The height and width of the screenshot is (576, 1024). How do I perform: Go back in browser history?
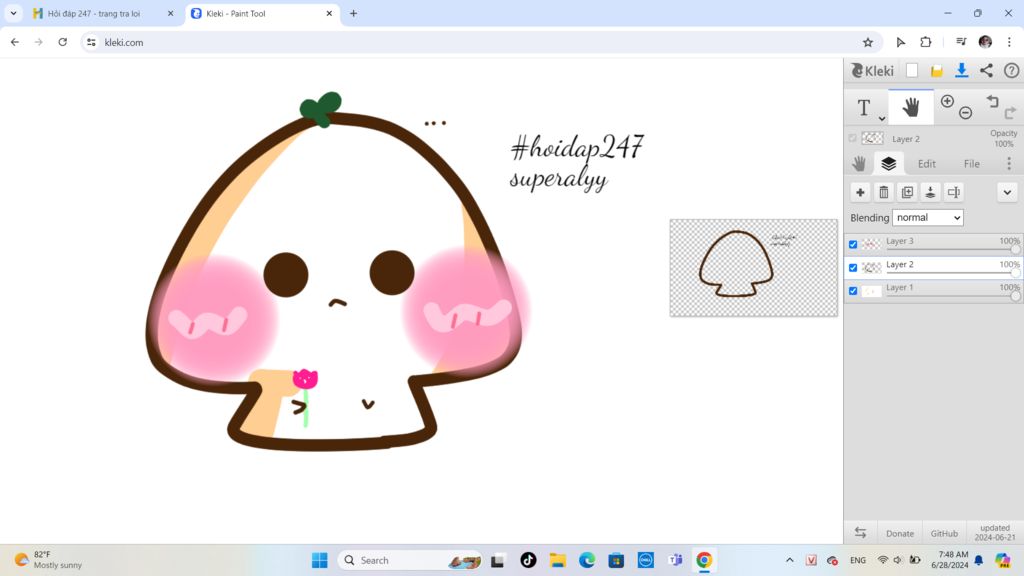pyautogui.click(x=15, y=42)
